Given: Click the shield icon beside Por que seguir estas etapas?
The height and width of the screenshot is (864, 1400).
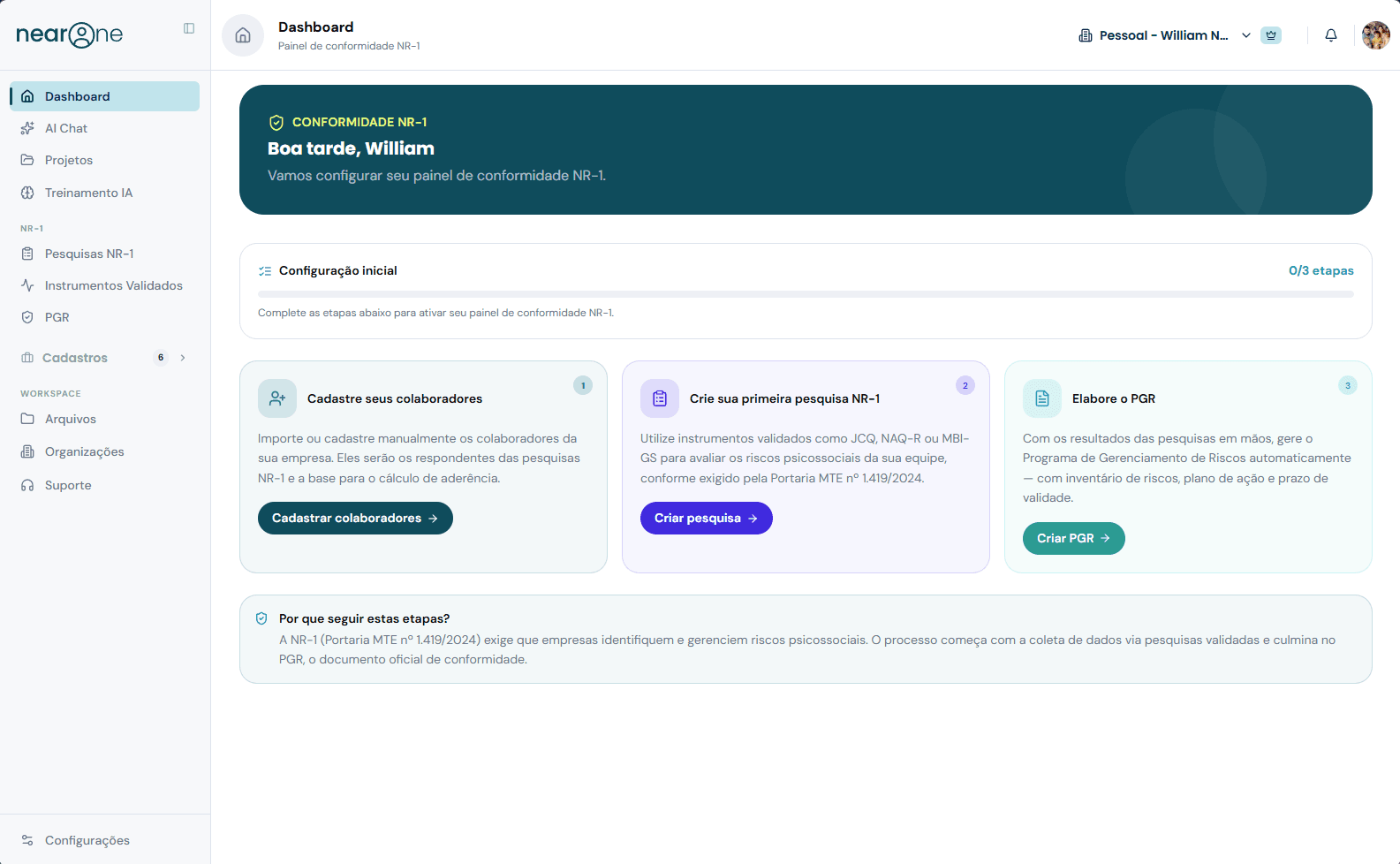Looking at the screenshot, I should [x=261, y=618].
